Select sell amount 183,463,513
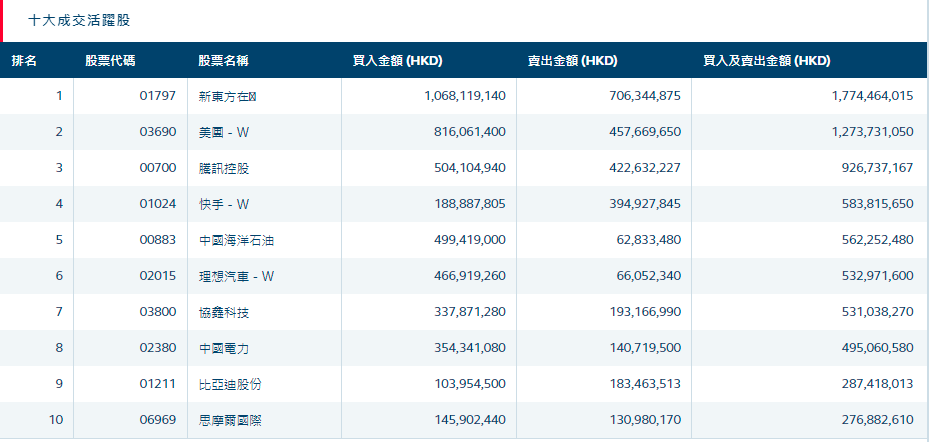Screen dimensions: 929x442 click(x=645, y=385)
